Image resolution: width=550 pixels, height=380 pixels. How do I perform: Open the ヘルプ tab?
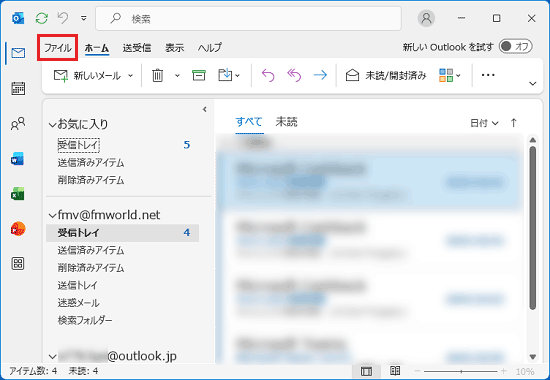point(209,47)
